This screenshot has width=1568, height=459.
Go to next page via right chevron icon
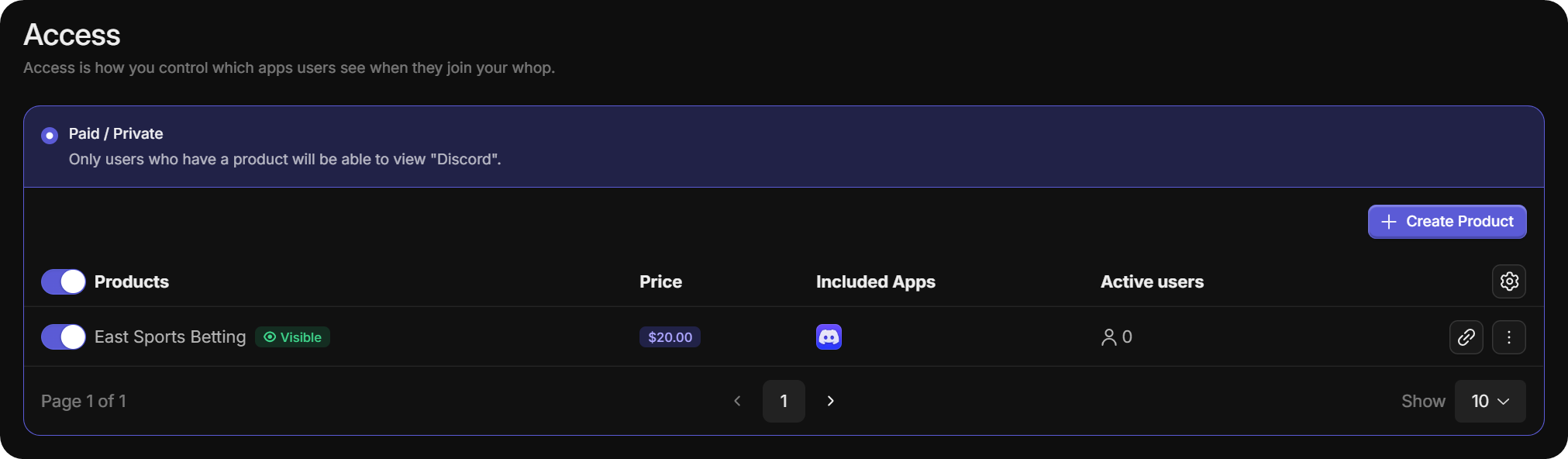(830, 401)
